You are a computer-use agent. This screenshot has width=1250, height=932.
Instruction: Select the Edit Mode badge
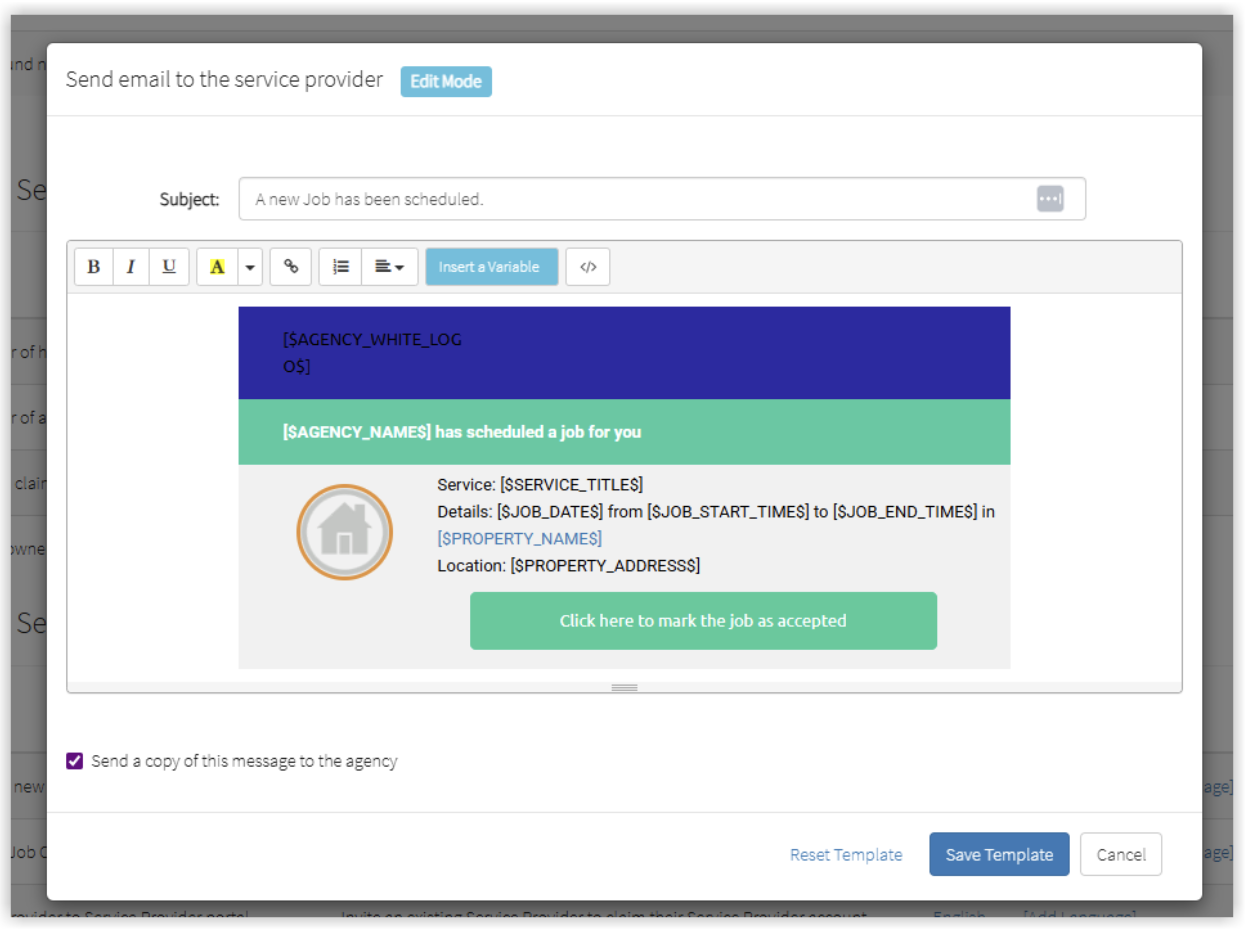point(446,81)
